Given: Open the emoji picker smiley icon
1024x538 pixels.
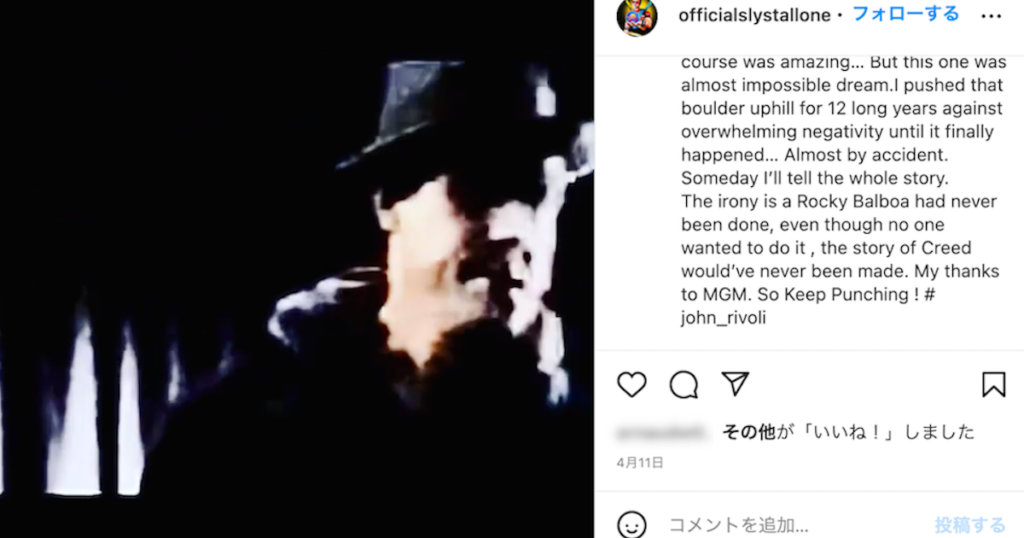Looking at the screenshot, I should click(x=632, y=524).
